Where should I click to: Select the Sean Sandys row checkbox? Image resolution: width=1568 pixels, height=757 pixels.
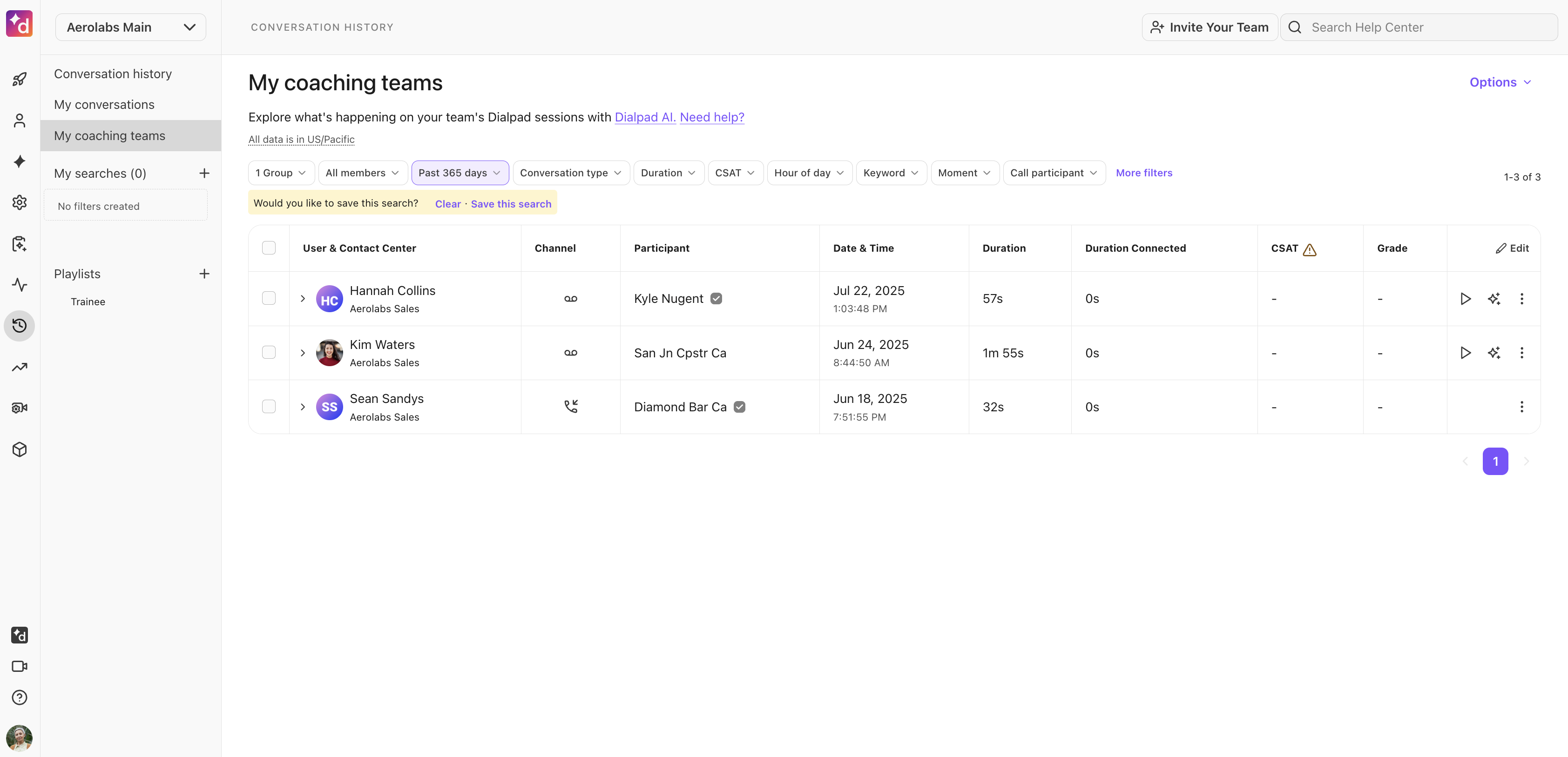269,407
